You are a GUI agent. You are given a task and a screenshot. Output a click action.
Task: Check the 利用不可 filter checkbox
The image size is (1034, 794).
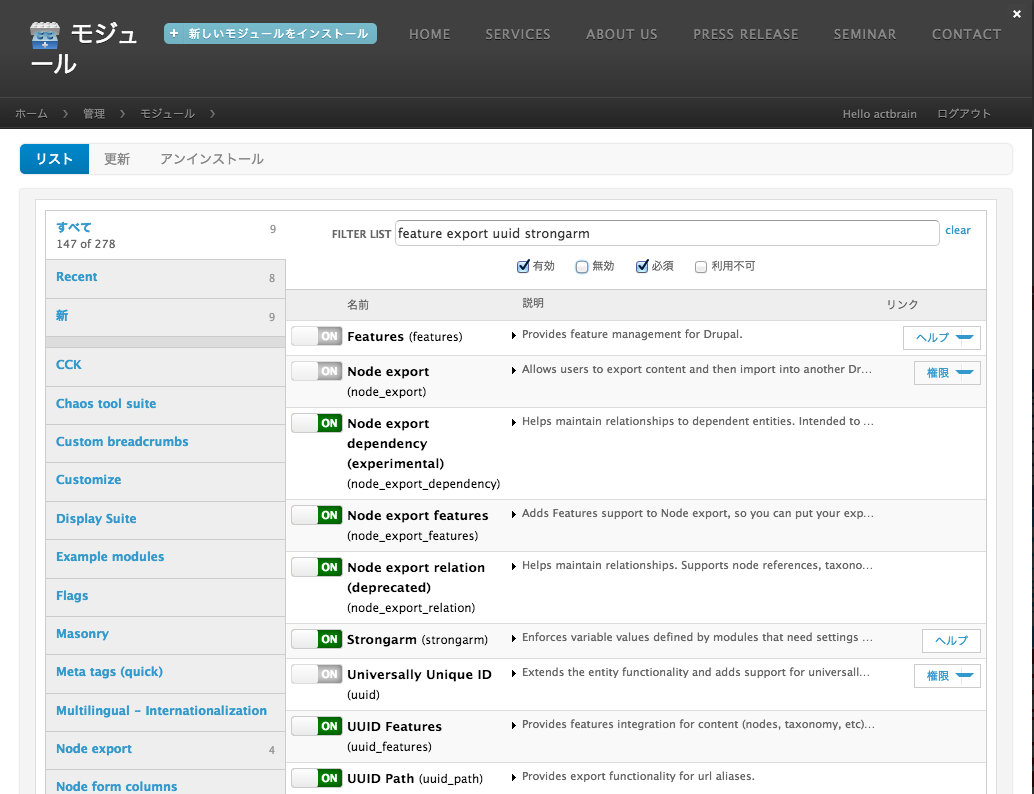(701, 267)
